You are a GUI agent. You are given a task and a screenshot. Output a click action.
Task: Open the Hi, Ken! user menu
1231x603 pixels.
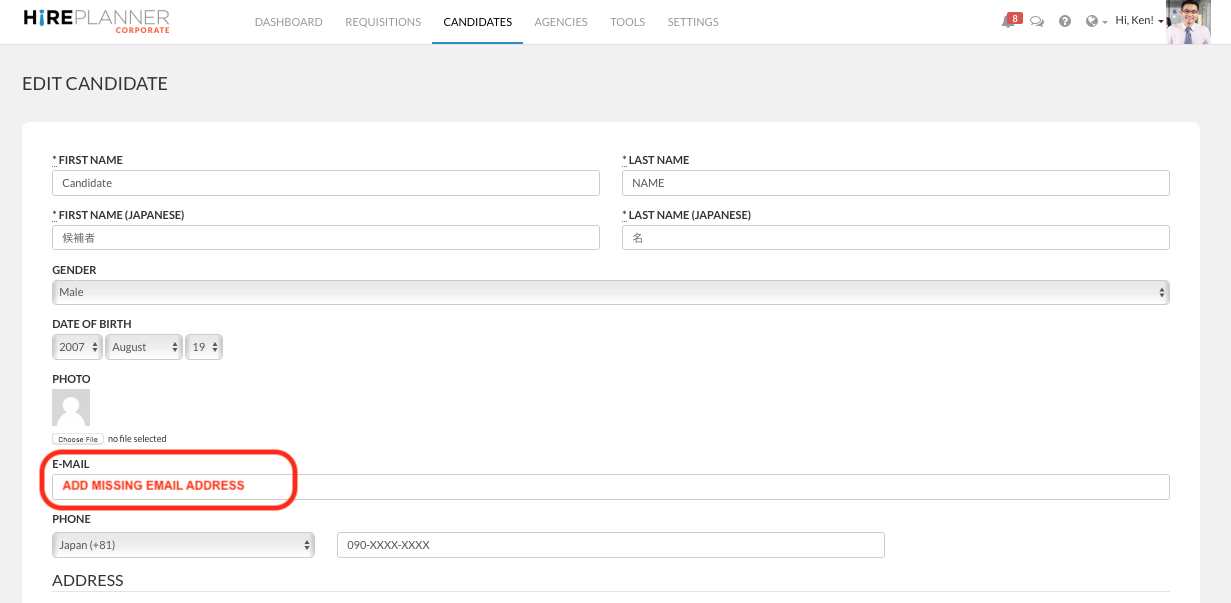(x=1138, y=21)
